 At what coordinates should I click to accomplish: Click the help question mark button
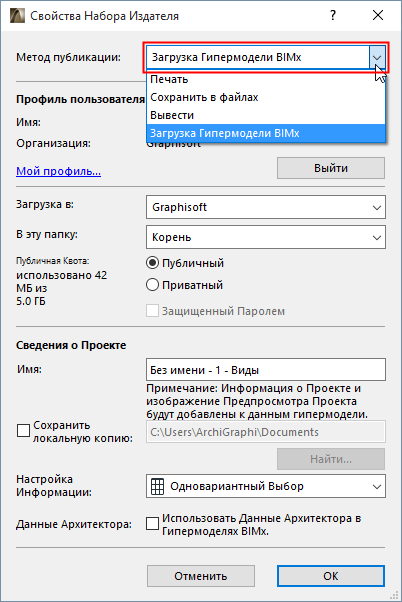pos(333,15)
